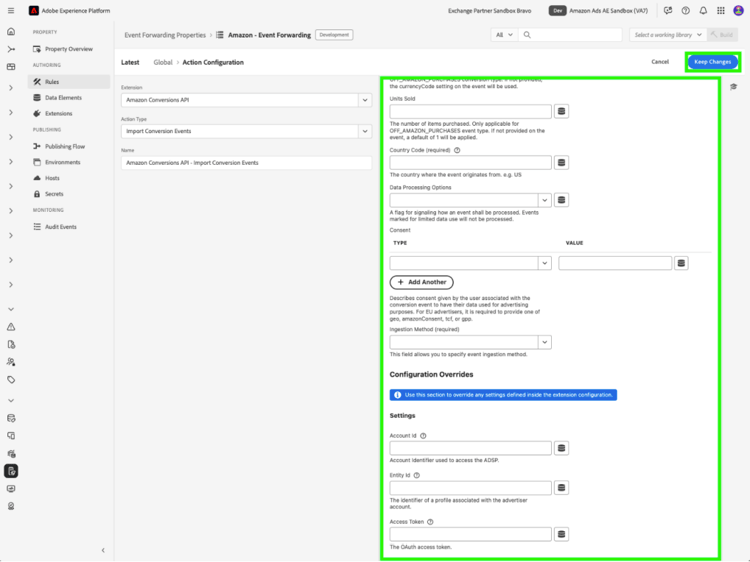Click the Consent Value input field
The image size is (750, 562).
tap(615, 263)
